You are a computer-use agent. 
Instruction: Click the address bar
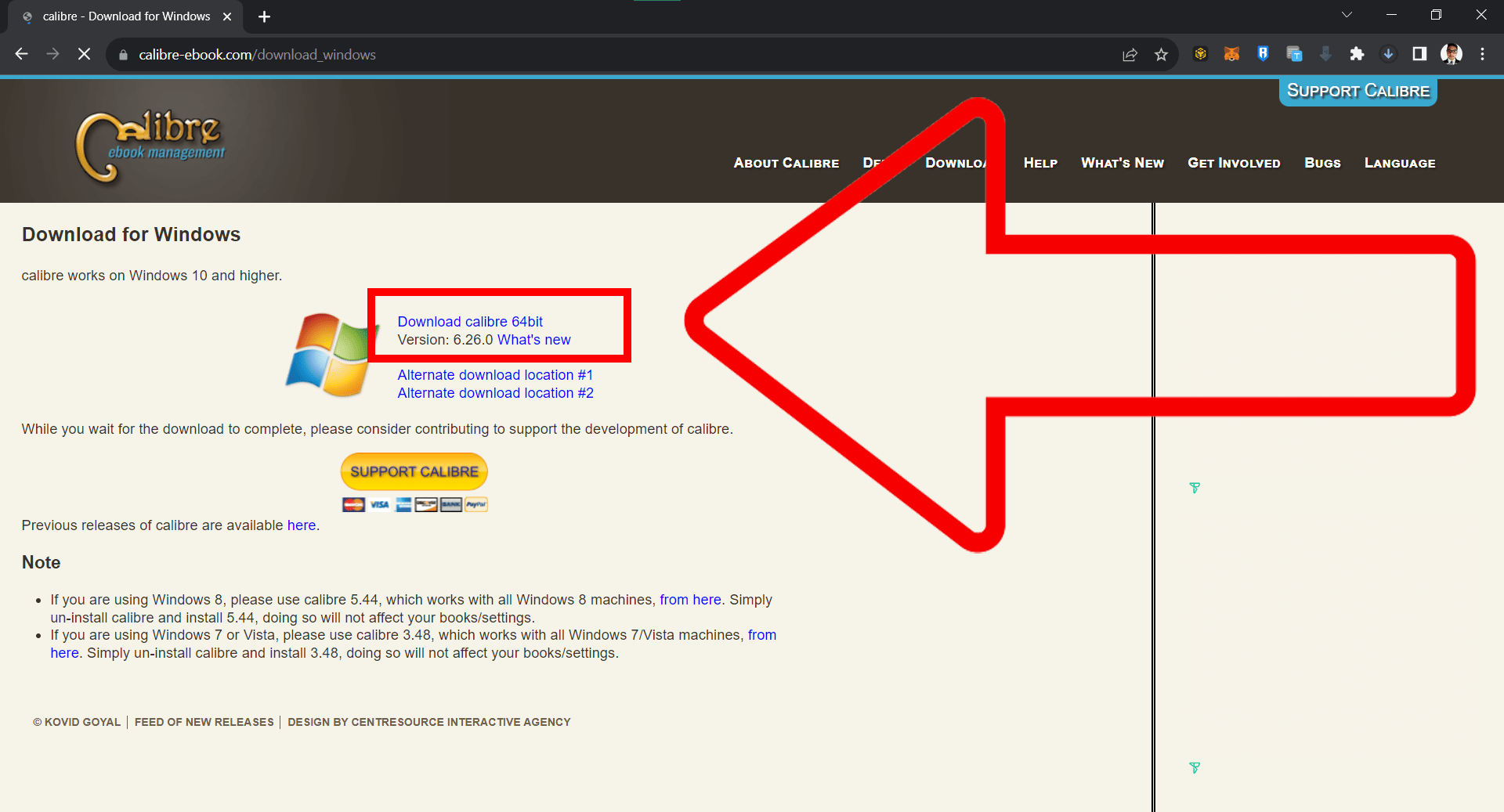pyautogui.click(x=548, y=54)
